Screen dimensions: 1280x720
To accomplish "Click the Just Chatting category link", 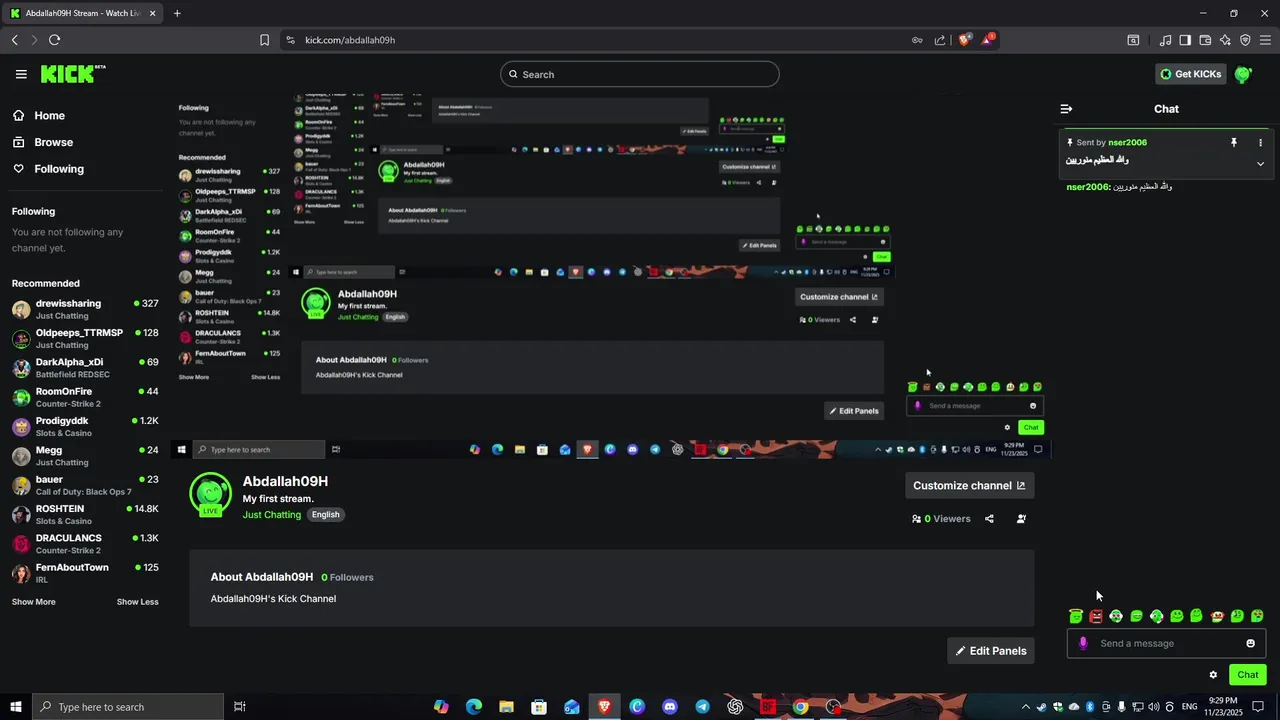I will coord(271,515).
